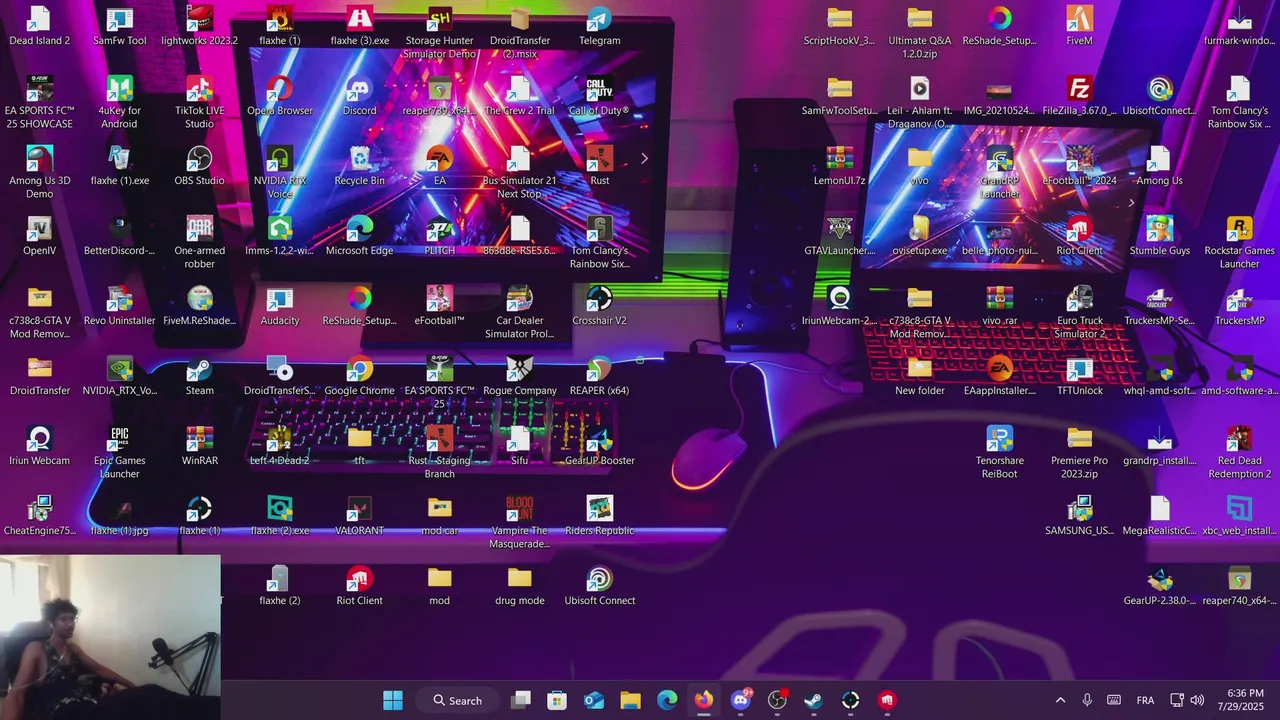This screenshot has width=1280, height=720.
Task: Open the Dead Island 2 desktop shortcut
Action: tap(39, 27)
